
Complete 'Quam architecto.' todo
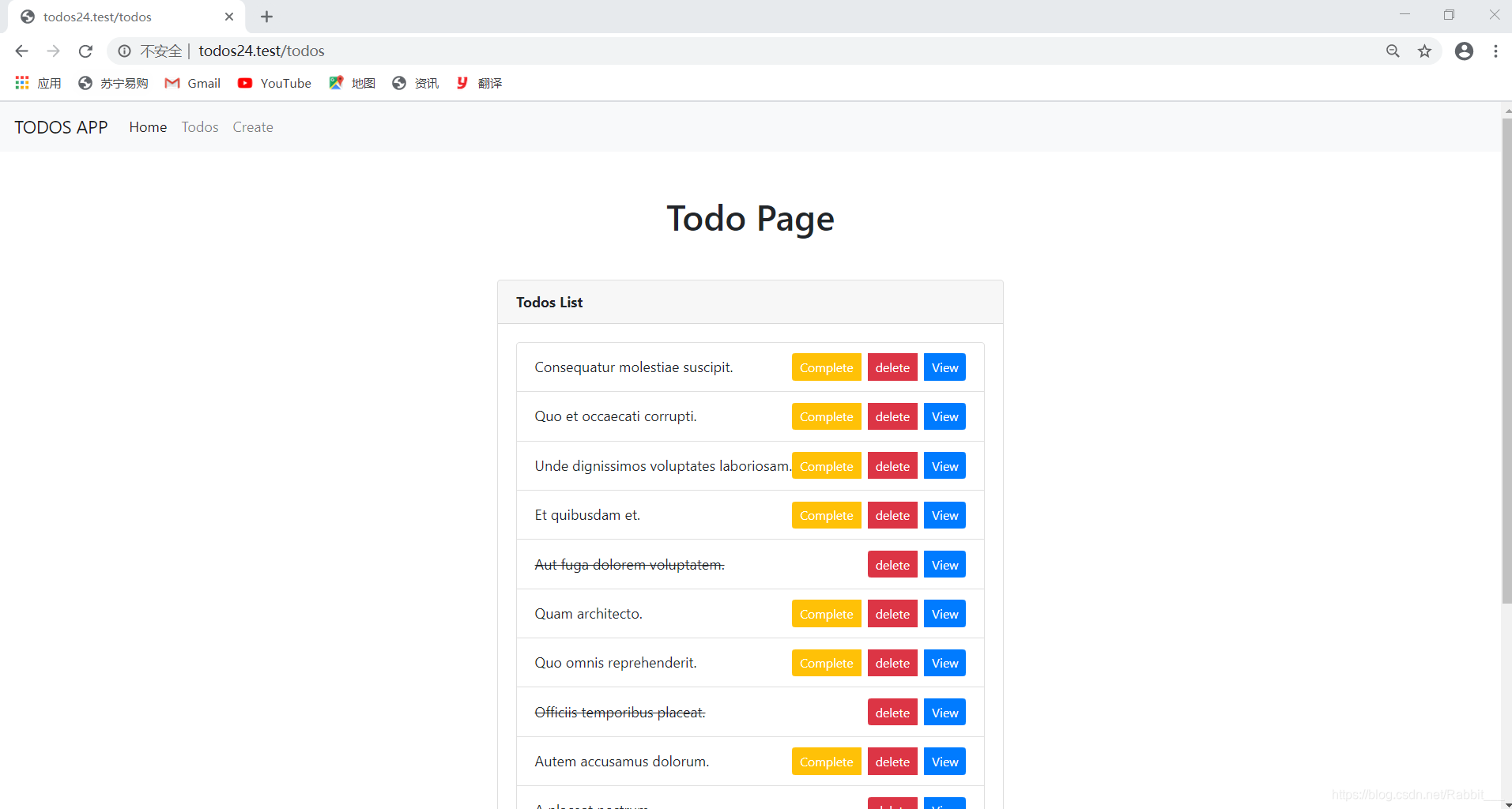click(x=826, y=614)
